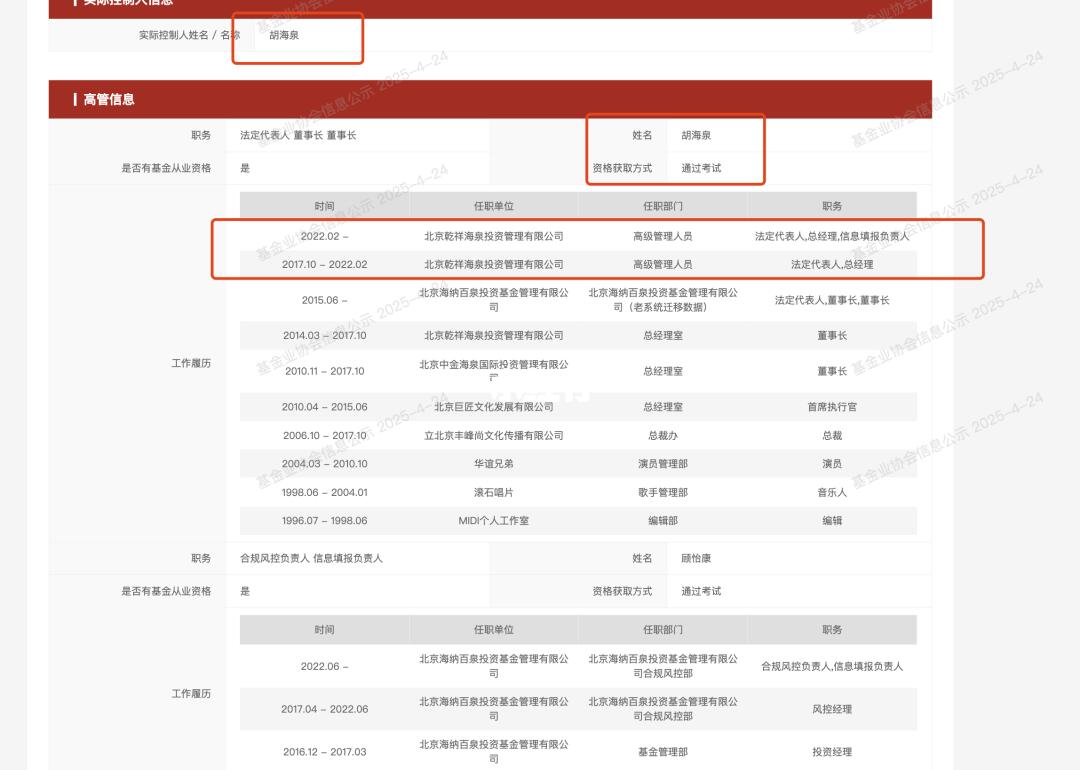Viewport: 1080px width, 770px height.
Task: Select the department "演员管理部"
Action: (663, 464)
